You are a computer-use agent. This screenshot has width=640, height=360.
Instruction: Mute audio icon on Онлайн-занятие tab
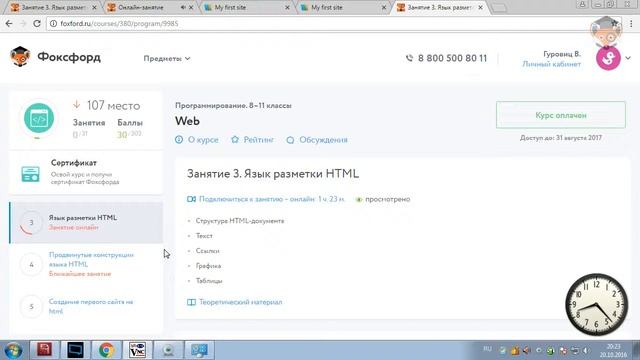click(x=183, y=7)
